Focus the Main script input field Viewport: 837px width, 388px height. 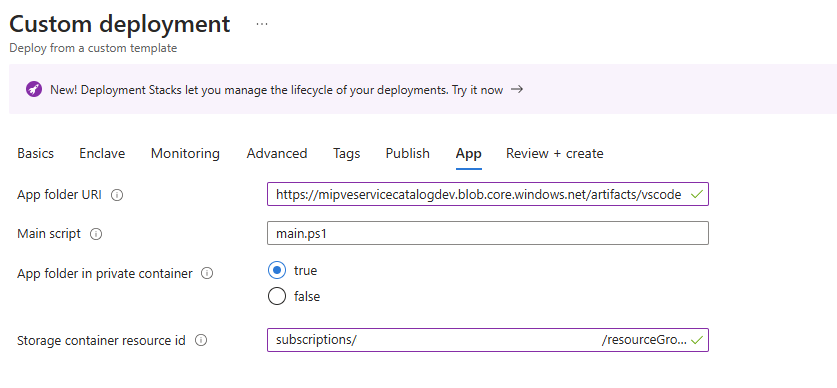(488, 233)
